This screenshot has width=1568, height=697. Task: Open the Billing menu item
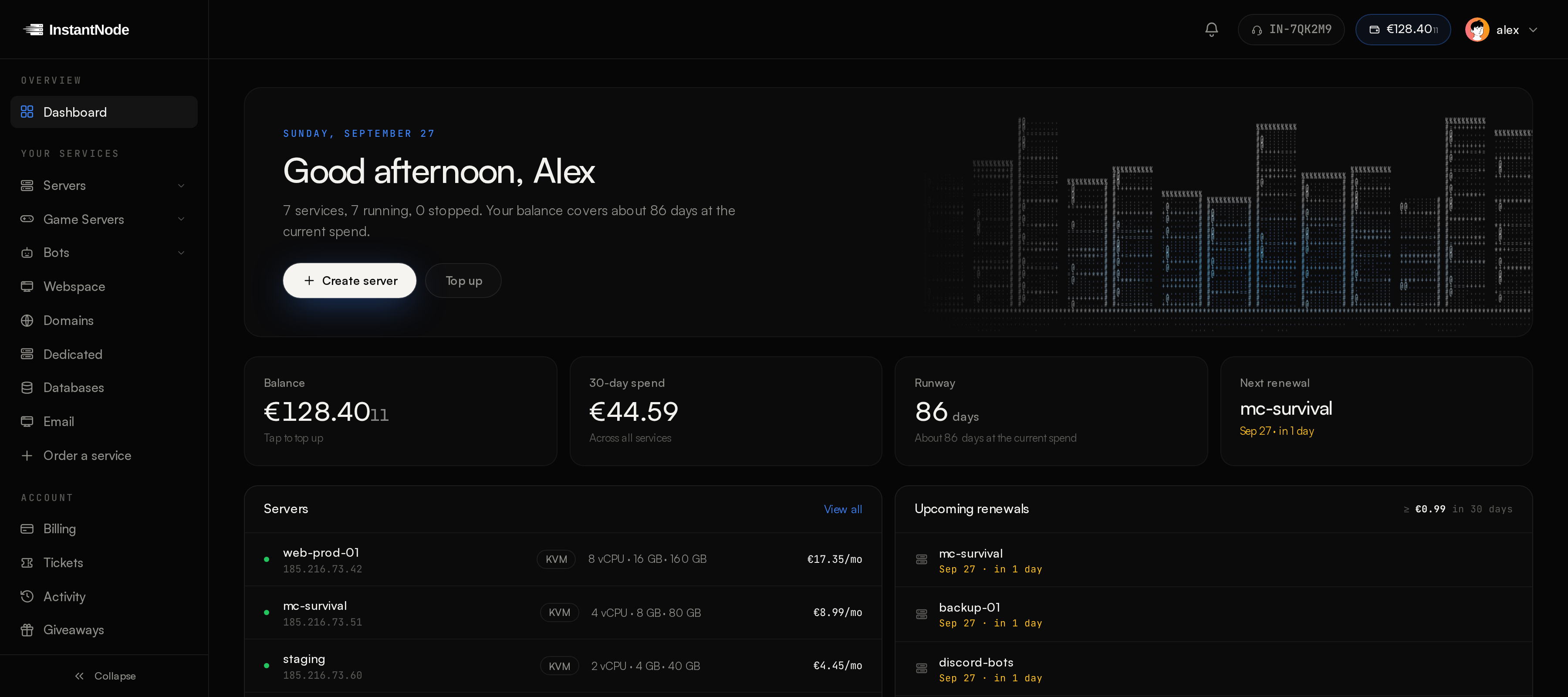click(104, 528)
